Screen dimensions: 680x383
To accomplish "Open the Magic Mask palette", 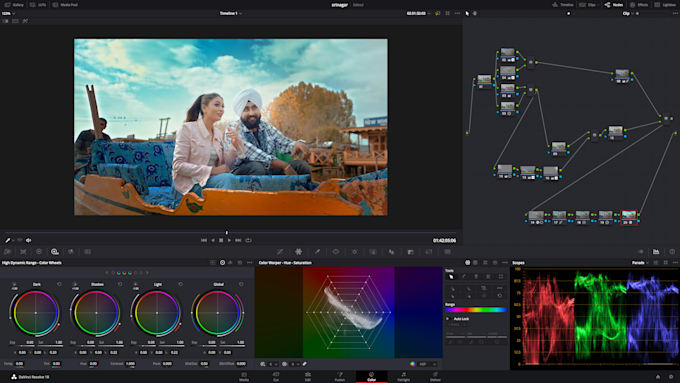I will [x=373, y=252].
